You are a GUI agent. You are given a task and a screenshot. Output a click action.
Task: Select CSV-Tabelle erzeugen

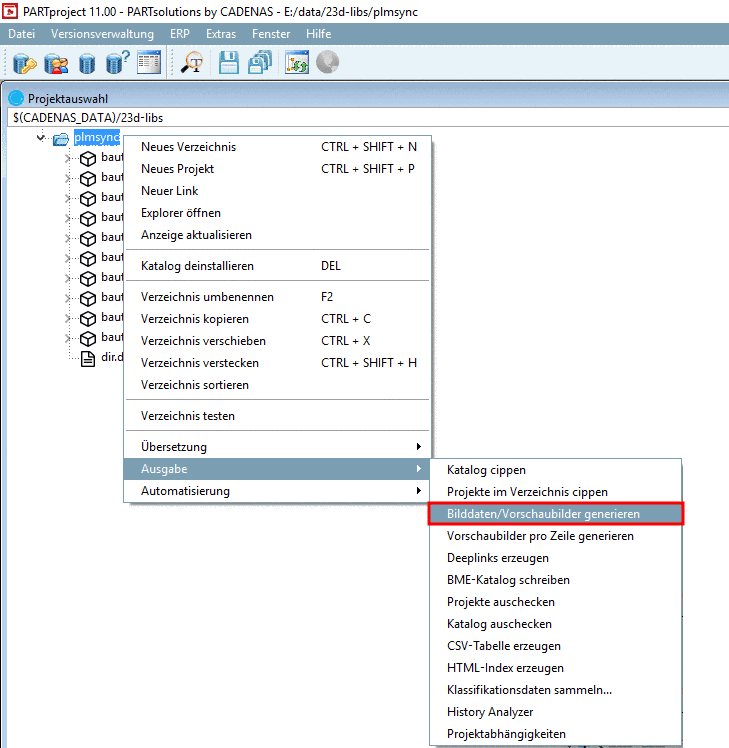pyautogui.click(x=556, y=645)
